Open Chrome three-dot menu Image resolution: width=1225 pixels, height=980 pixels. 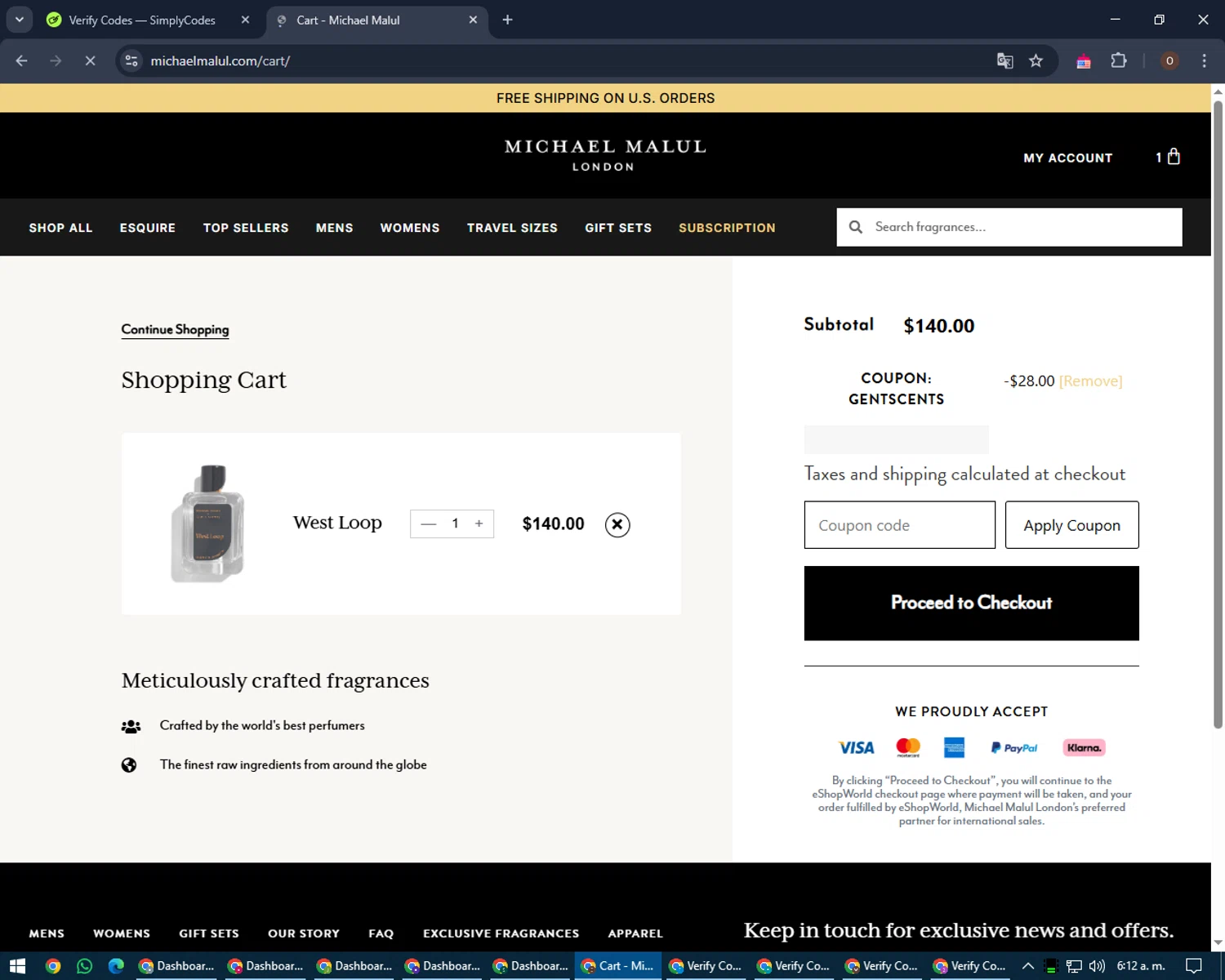(1204, 60)
